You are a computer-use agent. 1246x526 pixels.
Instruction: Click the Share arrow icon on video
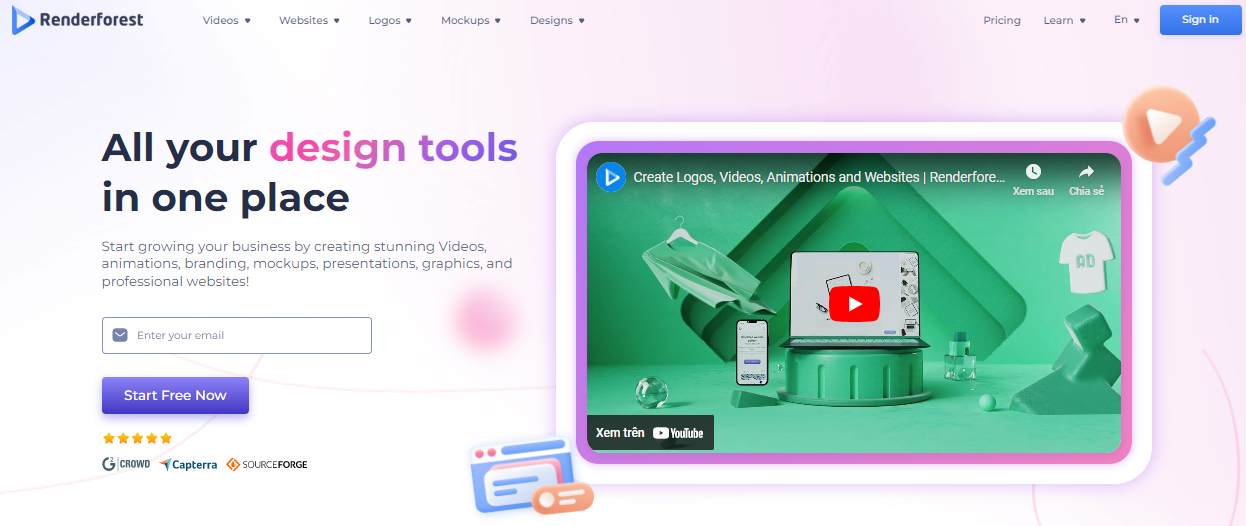coord(1086,172)
